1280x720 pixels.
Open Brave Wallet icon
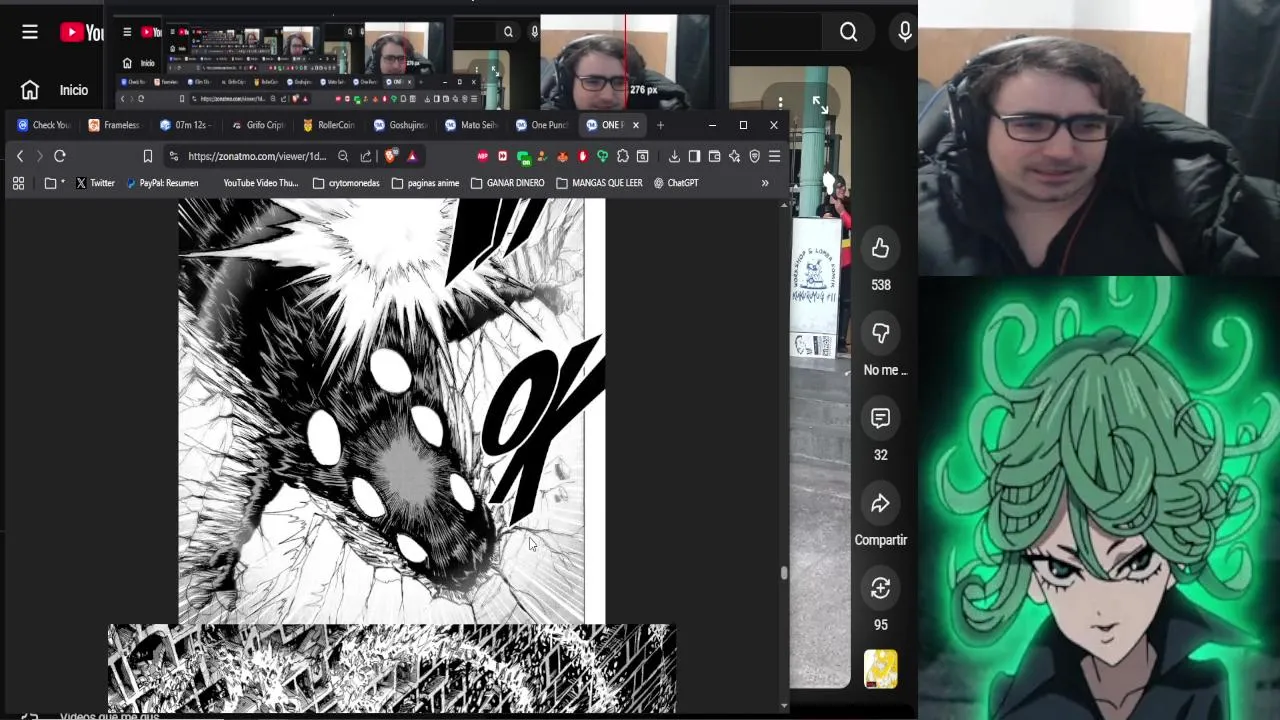[714, 156]
